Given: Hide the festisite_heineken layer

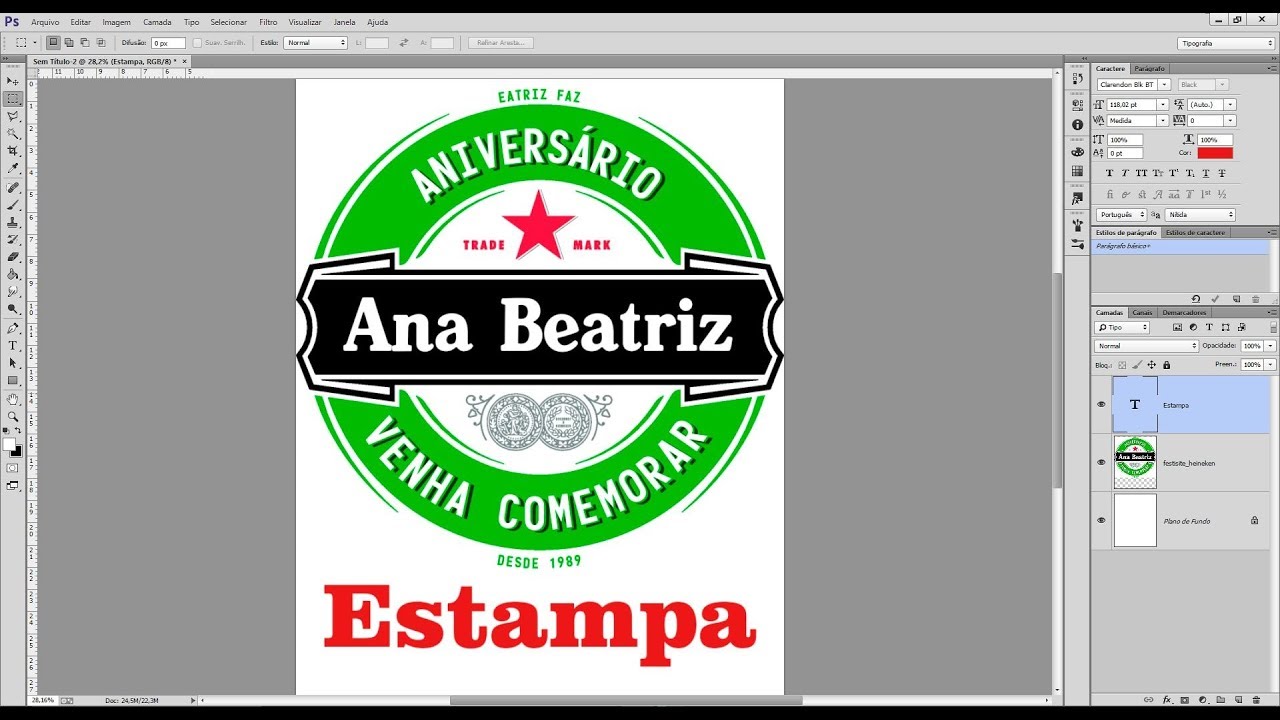Looking at the screenshot, I should tap(1101, 463).
